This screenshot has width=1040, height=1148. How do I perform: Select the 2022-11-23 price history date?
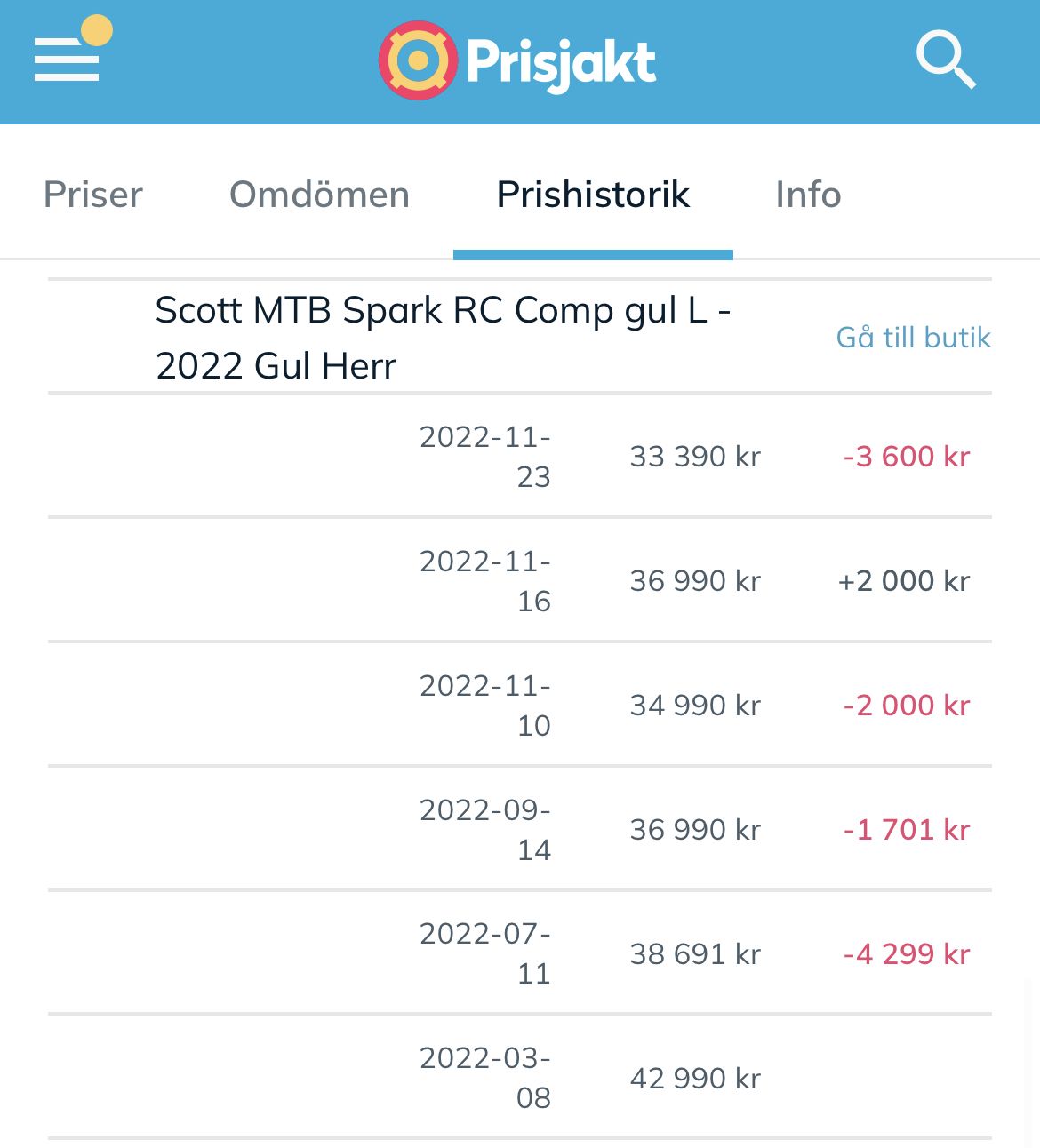[x=485, y=457]
